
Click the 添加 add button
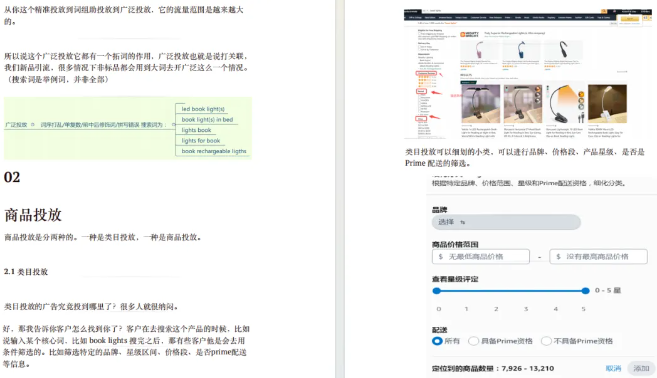coord(641,368)
